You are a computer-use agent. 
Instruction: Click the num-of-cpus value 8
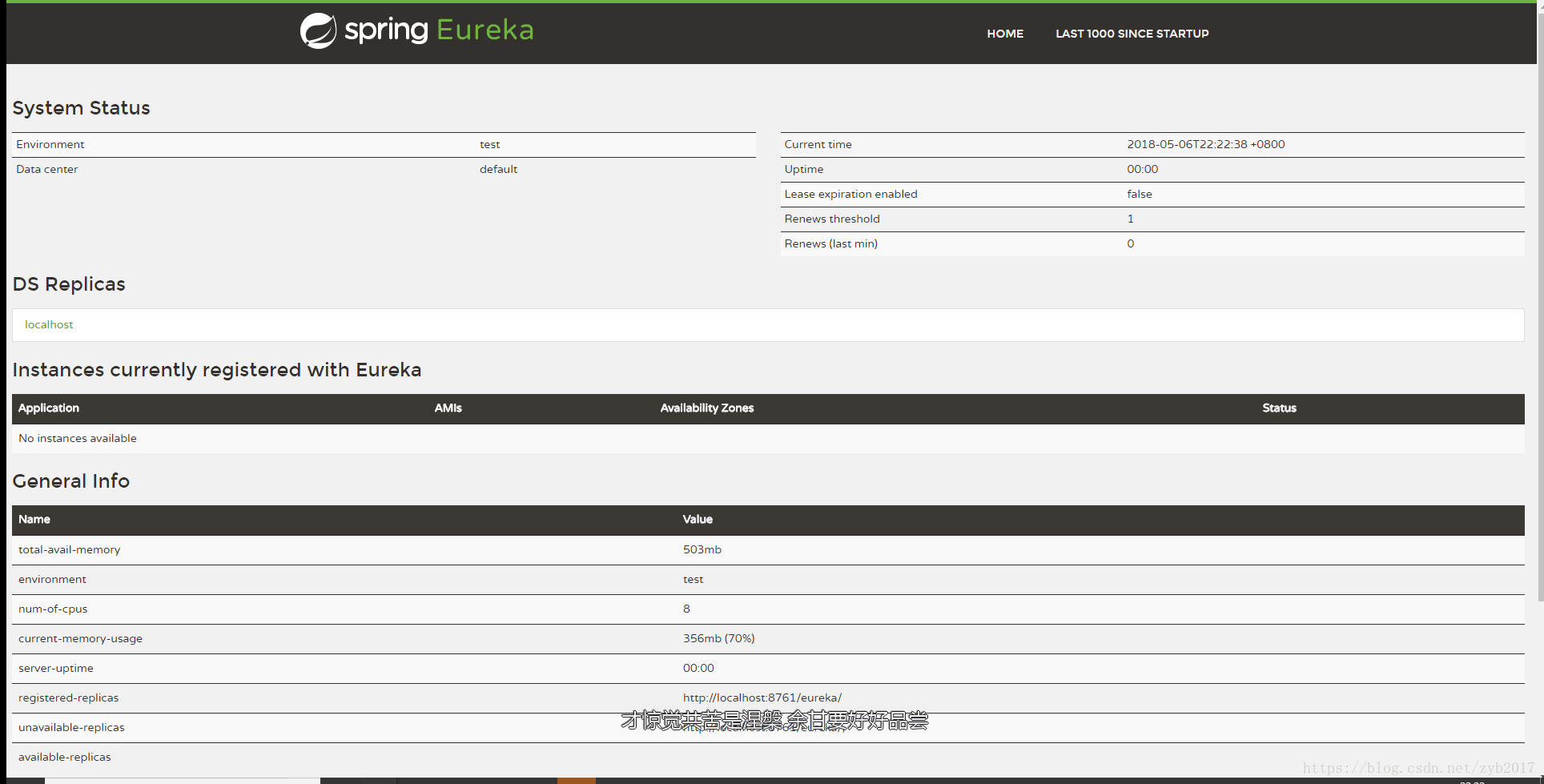coord(686,609)
